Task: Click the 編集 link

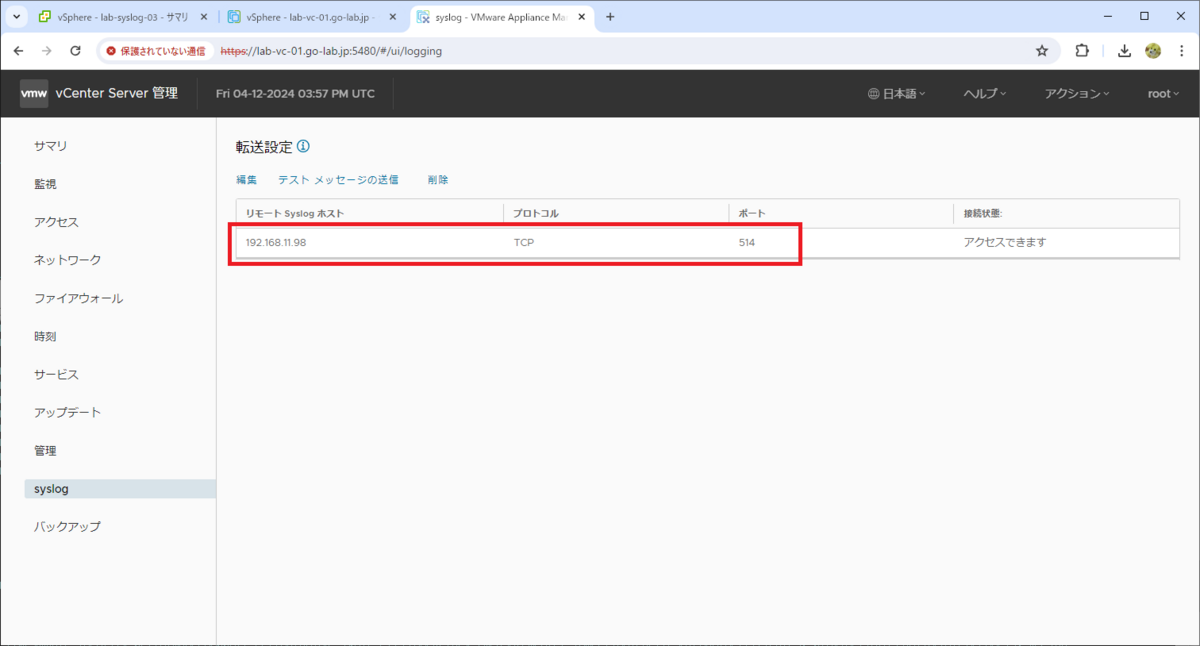Action: point(247,180)
